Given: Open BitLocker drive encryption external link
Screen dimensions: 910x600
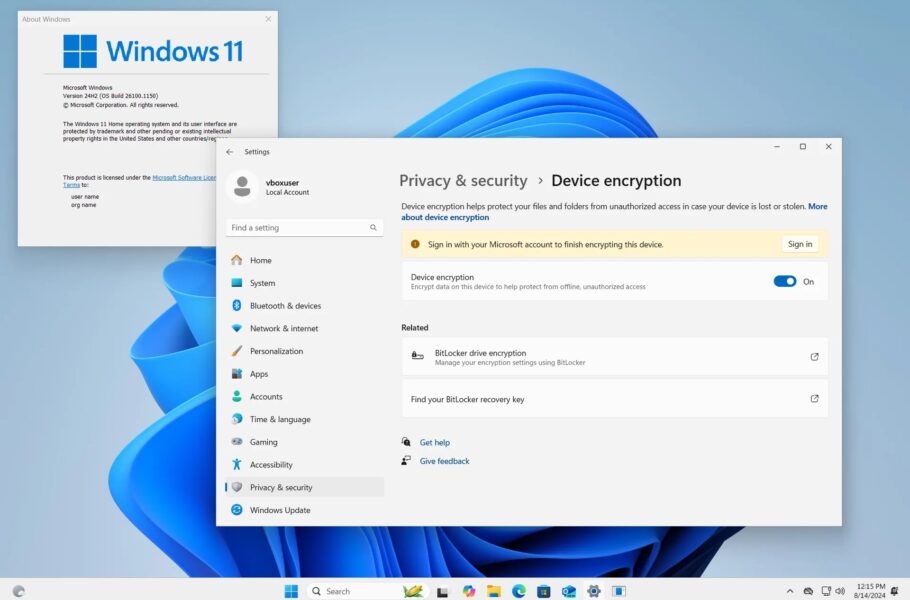Looking at the screenshot, I should 814,357.
